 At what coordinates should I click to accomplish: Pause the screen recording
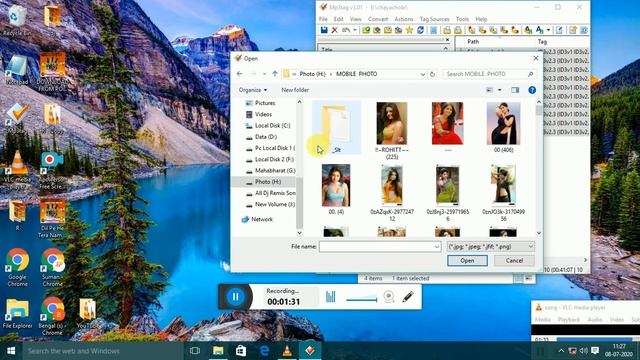tap(236, 297)
